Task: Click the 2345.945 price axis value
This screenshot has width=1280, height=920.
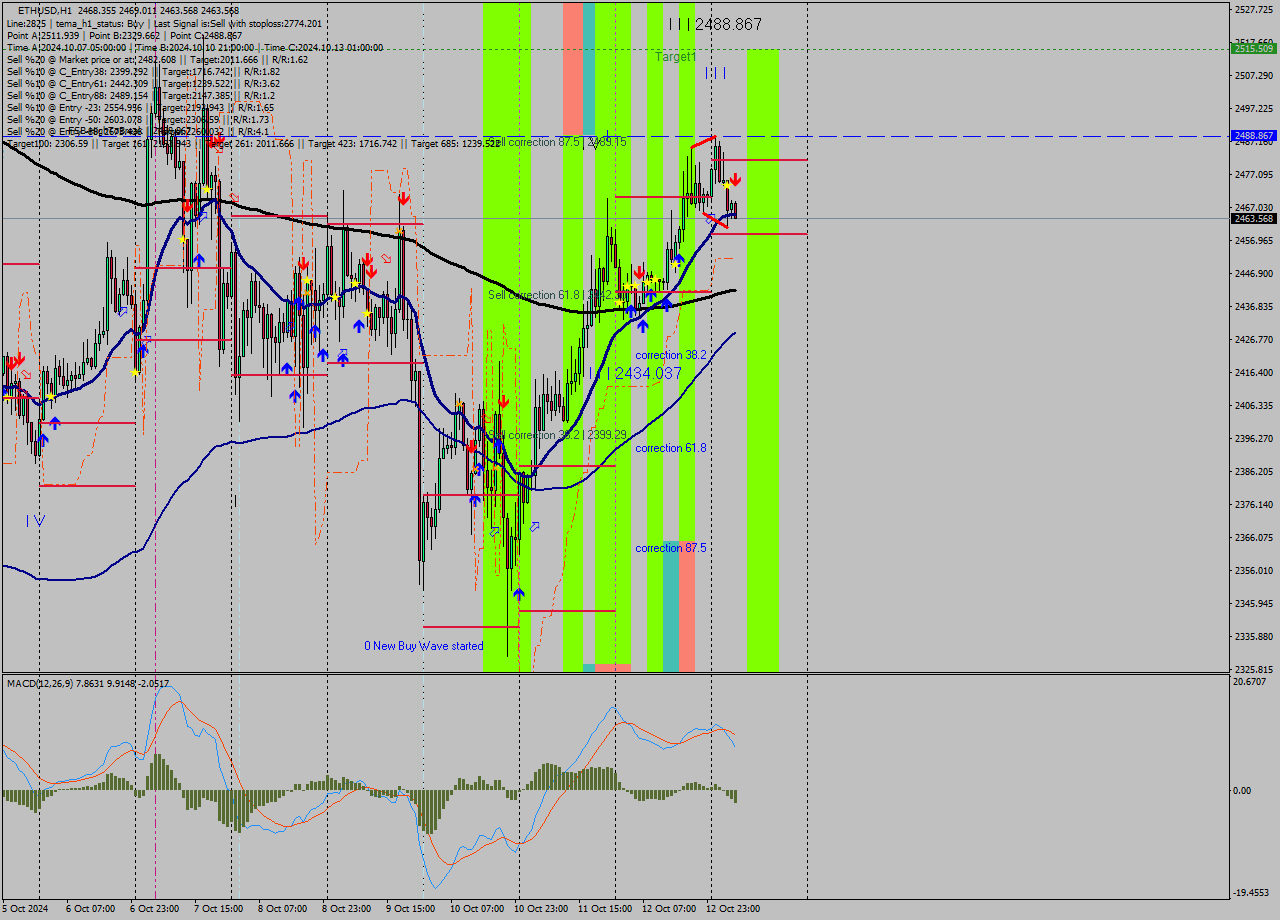Action: click(1254, 603)
